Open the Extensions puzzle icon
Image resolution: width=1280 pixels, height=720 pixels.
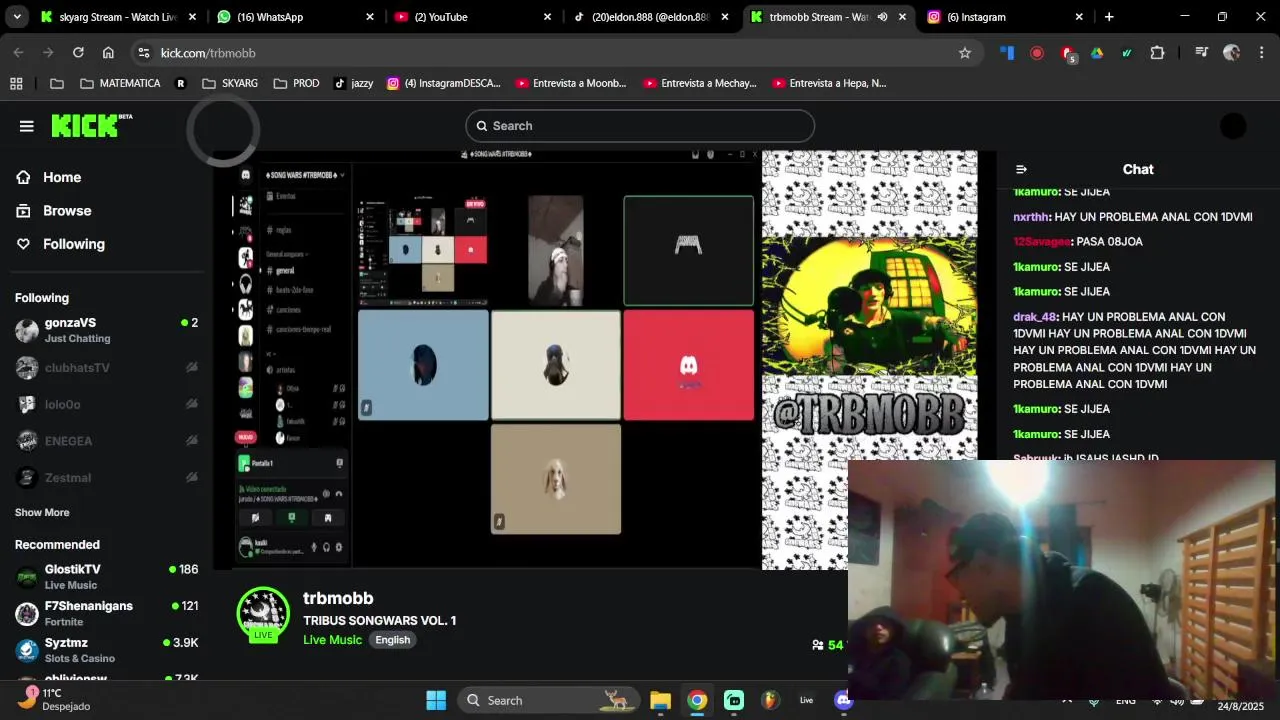(1158, 53)
